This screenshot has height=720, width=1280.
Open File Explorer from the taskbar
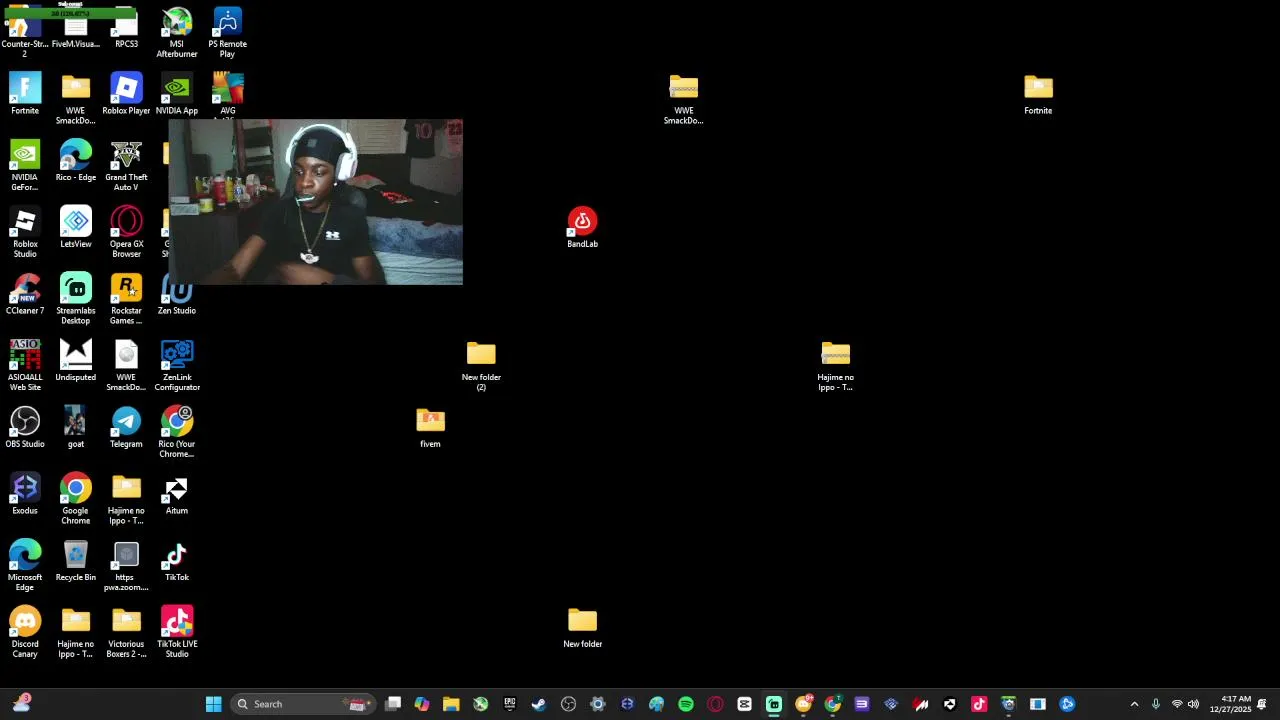pos(451,704)
